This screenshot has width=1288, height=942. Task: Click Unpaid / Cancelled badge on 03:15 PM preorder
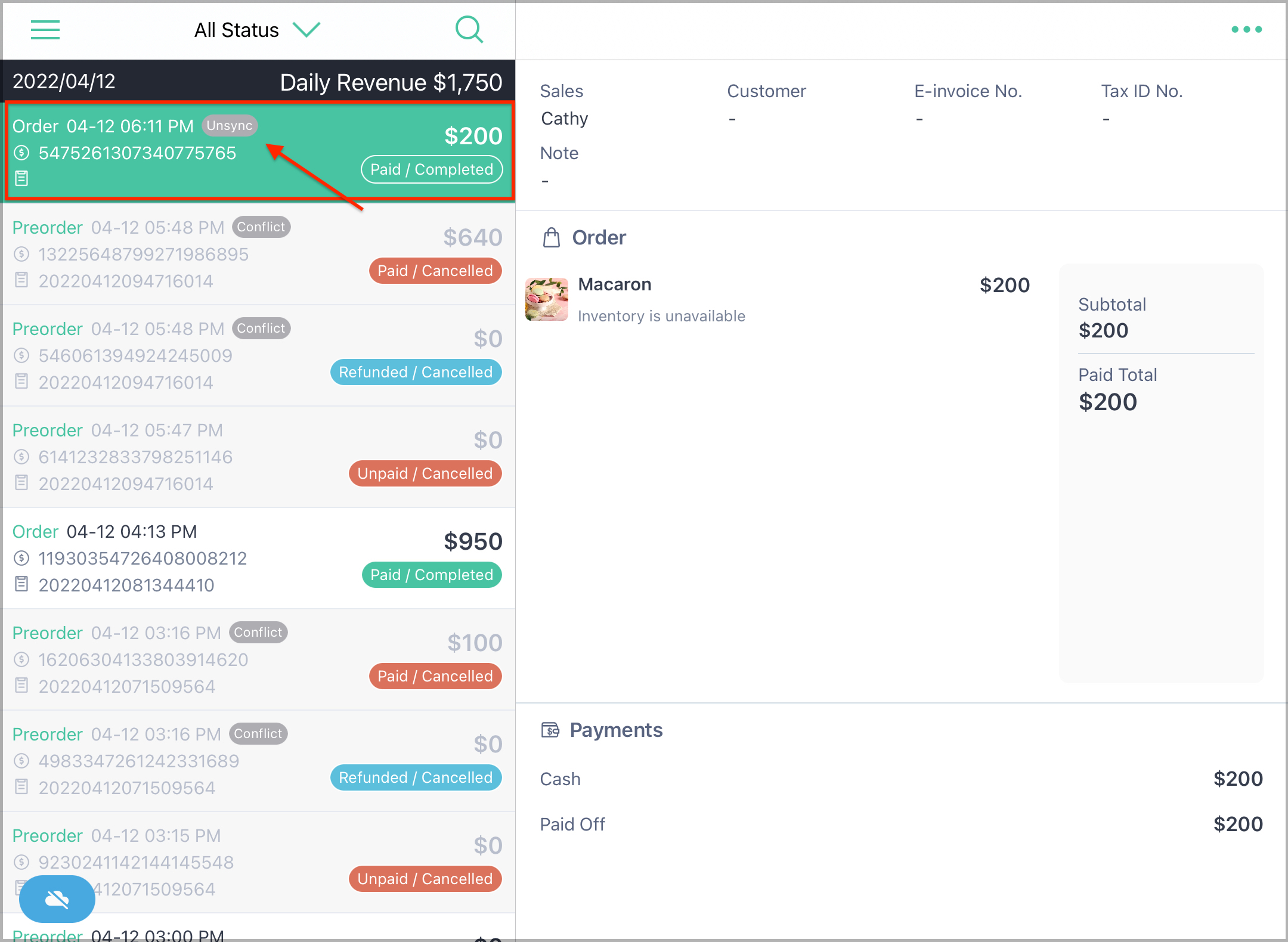(x=425, y=879)
